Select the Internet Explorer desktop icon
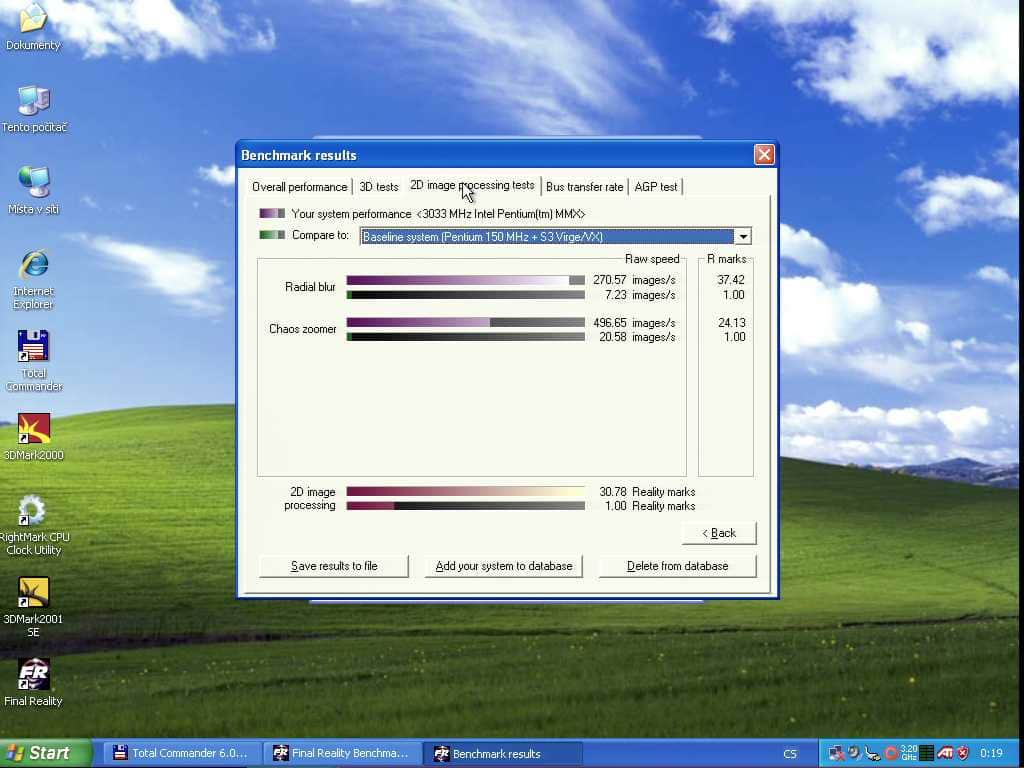 (33, 280)
